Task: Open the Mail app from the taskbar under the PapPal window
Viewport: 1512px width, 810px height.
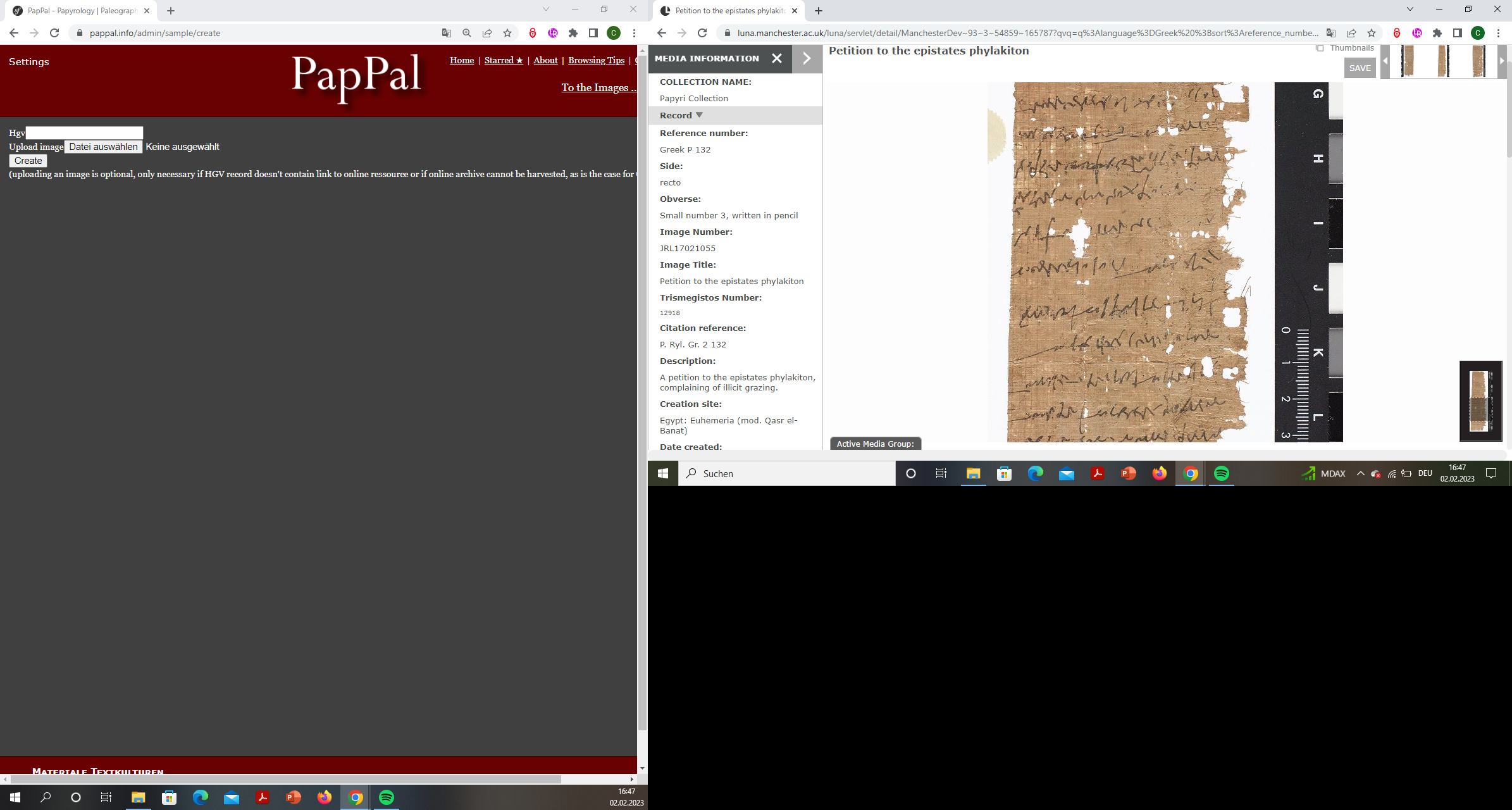Action: [232, 797]
